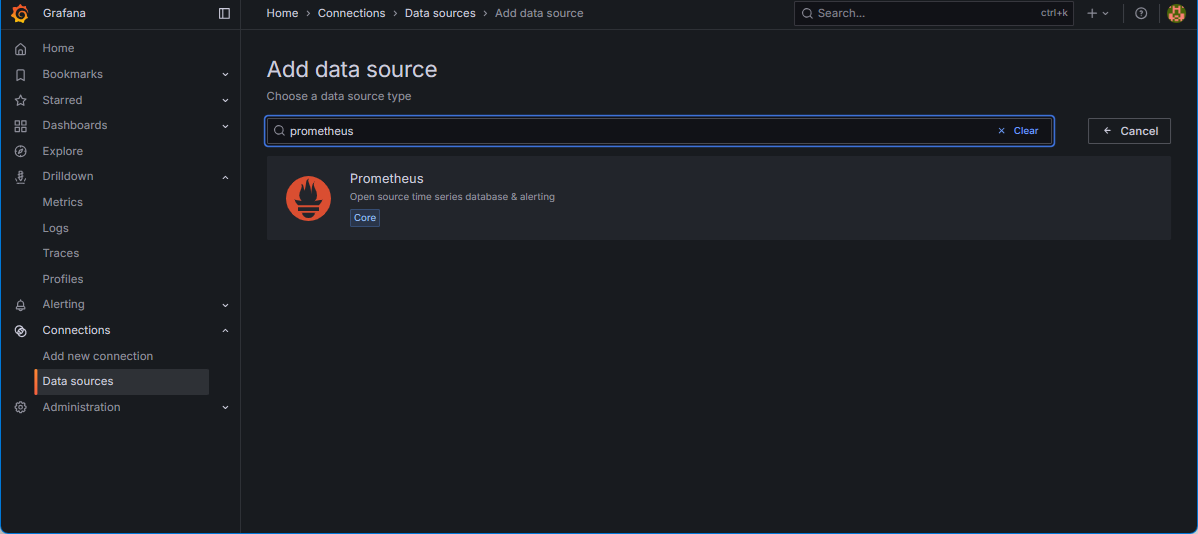Click the Administration gear icon
This screenshot has width=1198, height=534.
pyautogui.click(x=20, y=407)
